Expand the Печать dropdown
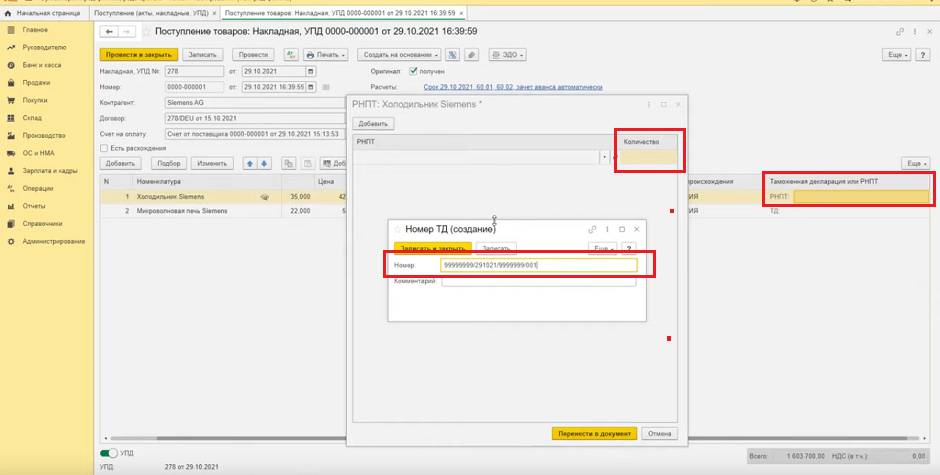Viewport: 940px width, 475px height. 326,54
